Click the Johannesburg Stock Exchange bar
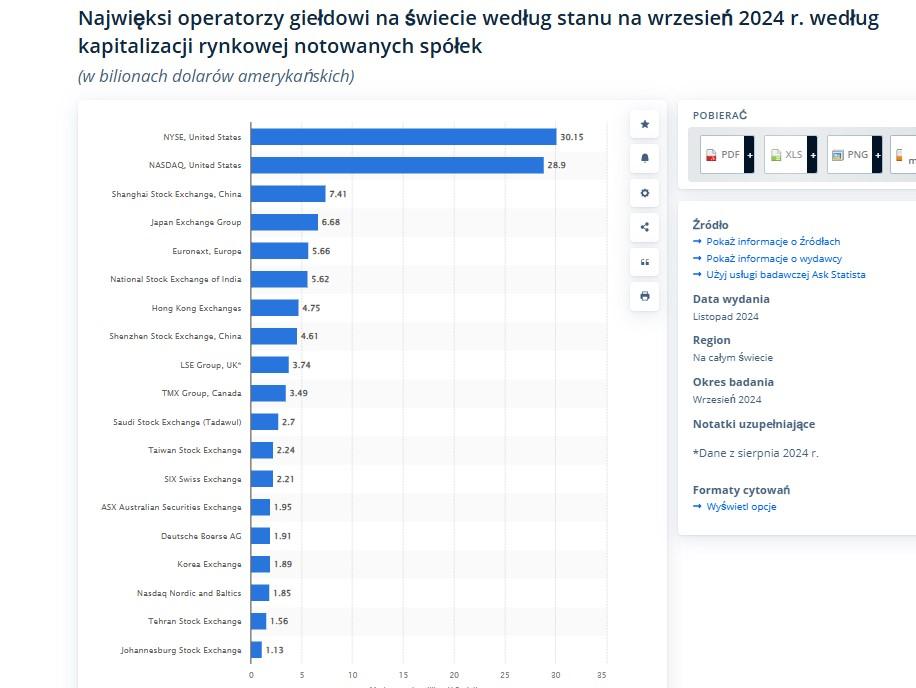This screenshot has height=688, width=916. pyautogui.click(x=256, y=649)
